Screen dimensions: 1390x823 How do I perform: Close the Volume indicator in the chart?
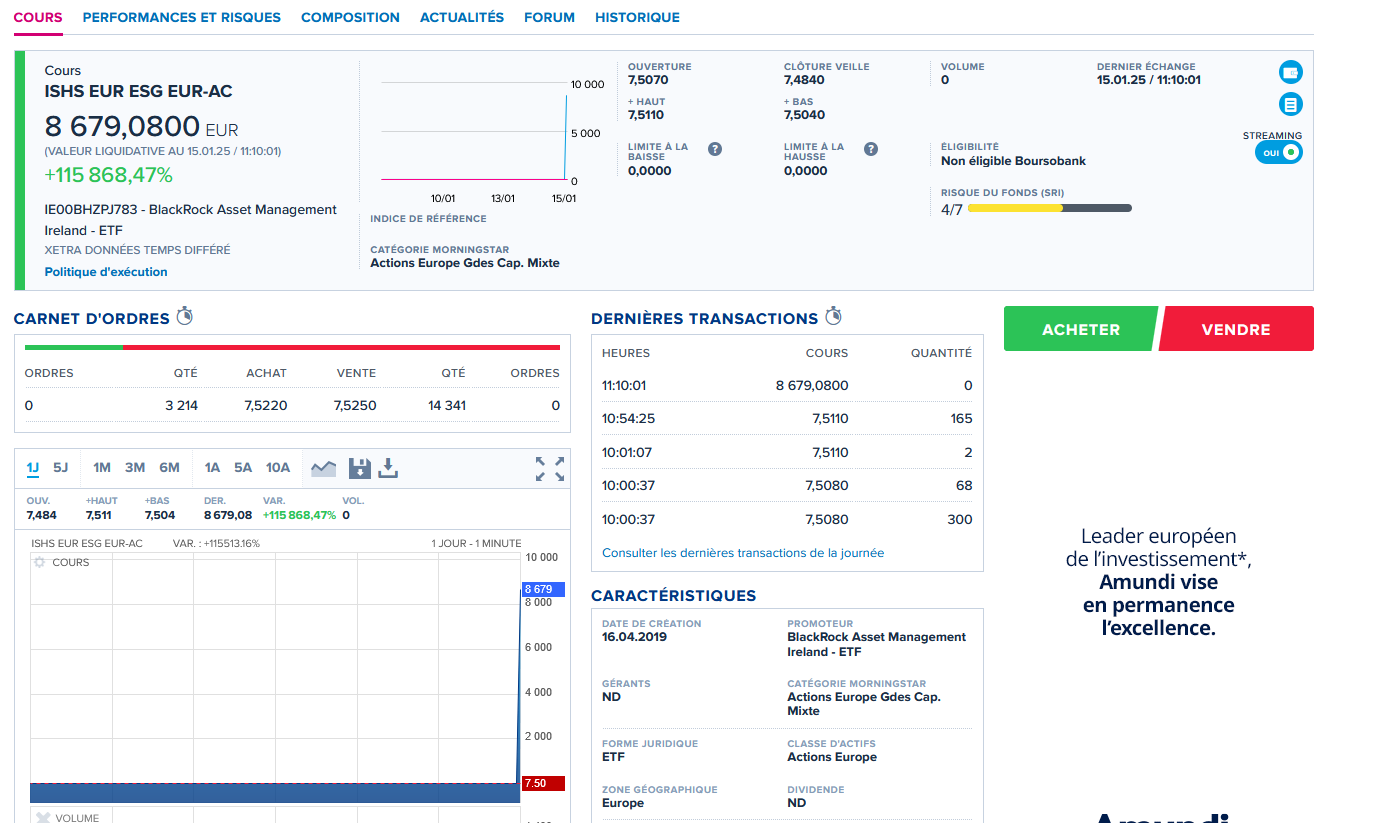pos(43,817)
